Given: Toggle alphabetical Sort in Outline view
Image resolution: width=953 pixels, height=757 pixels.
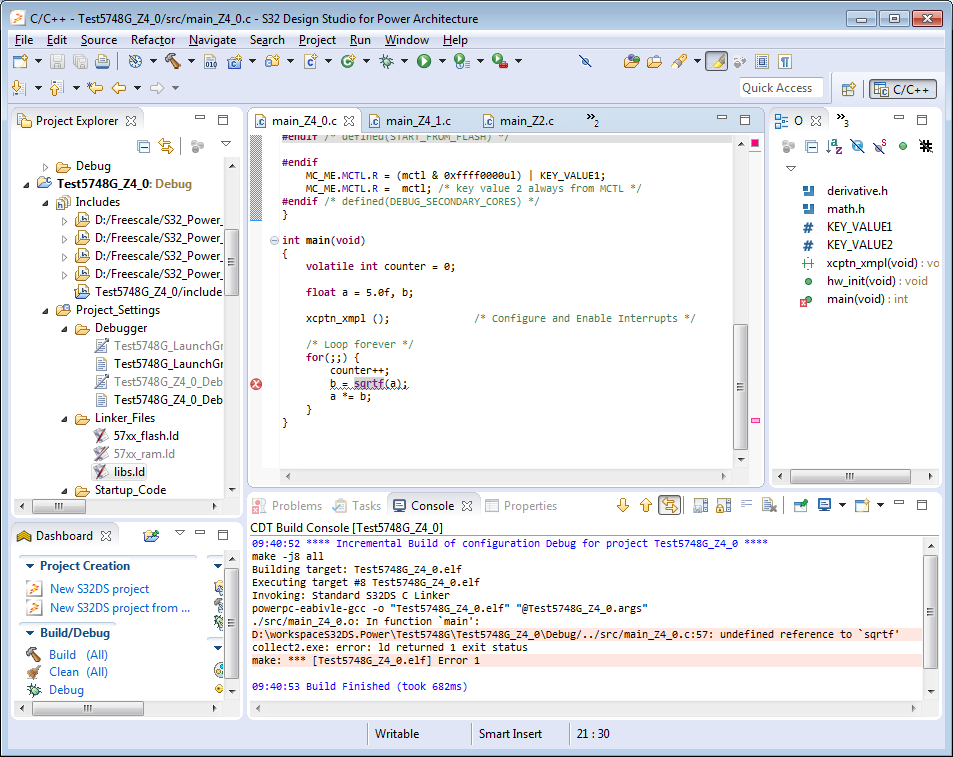Looking at the screenshot, I should [x=835, y=146].
